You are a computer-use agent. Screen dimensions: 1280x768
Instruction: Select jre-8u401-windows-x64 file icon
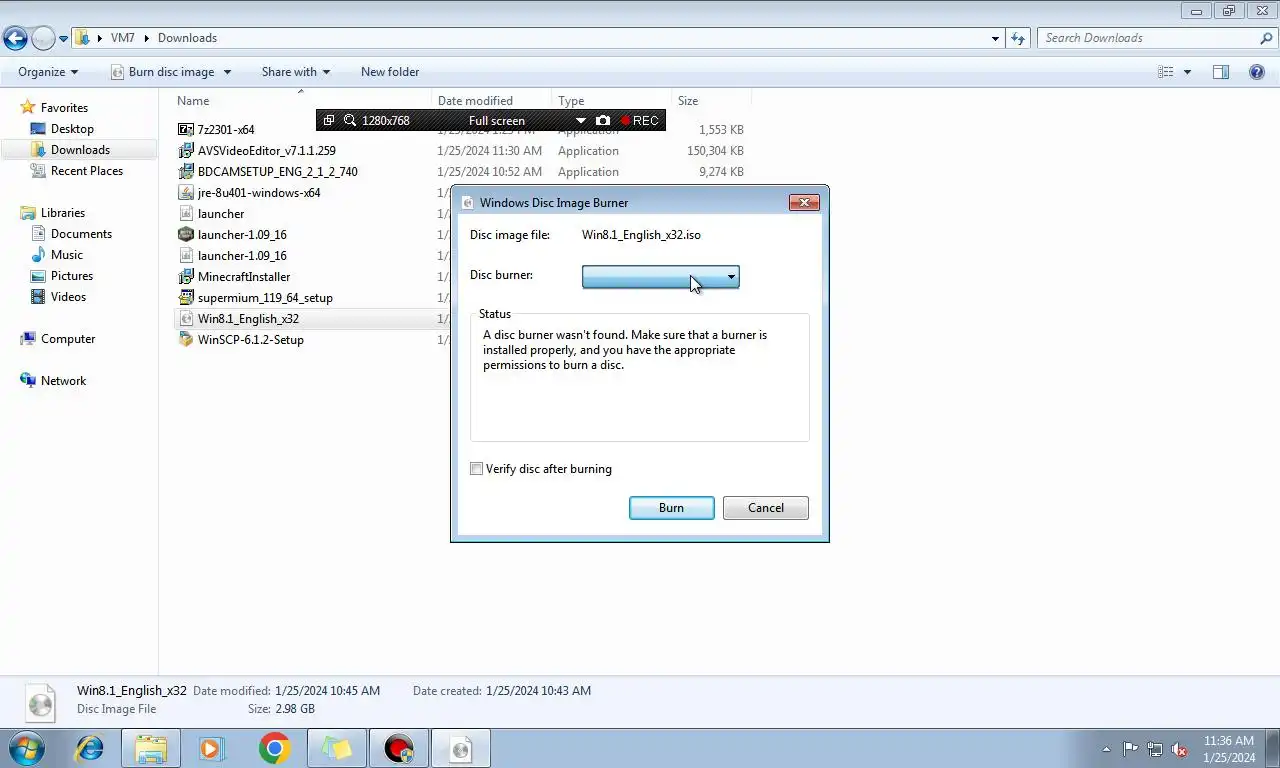[186, 193]
